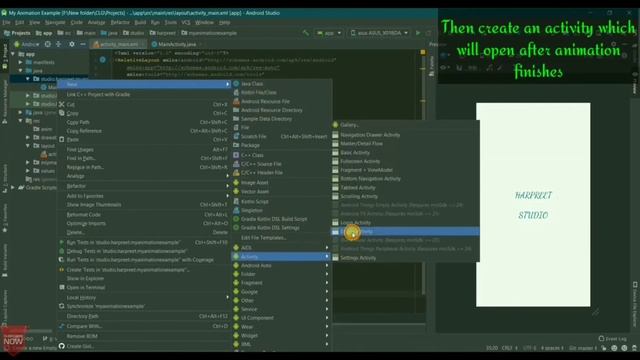Click the Android Resource Directory folder icon
640x360 pixels.
(236, 110)
